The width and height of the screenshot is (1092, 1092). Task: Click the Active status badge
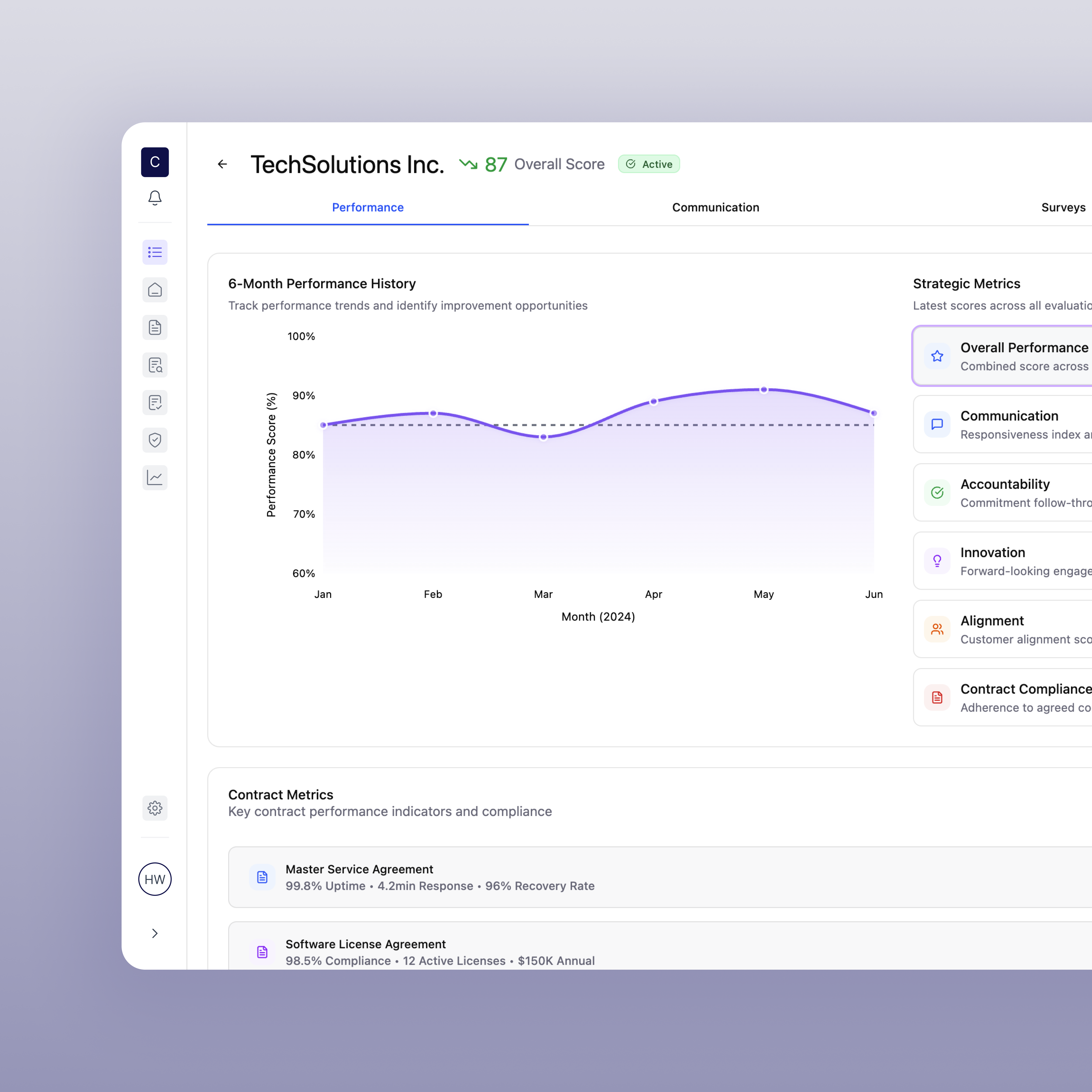click(x=649, y=164)
